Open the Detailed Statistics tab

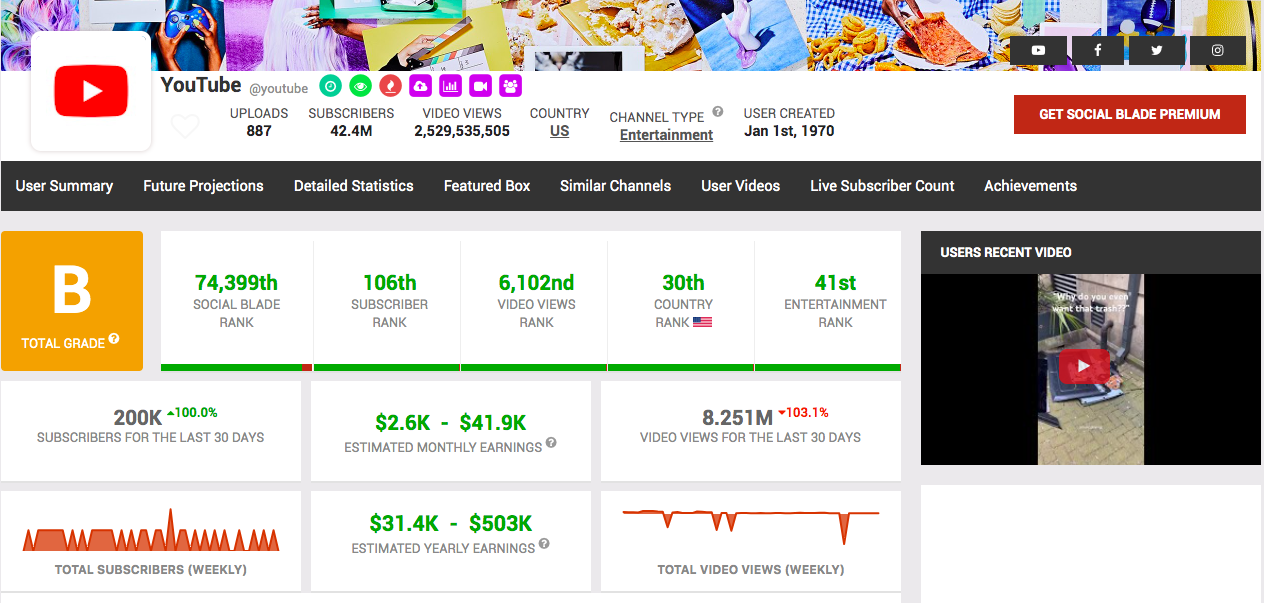tap(353, 186)
